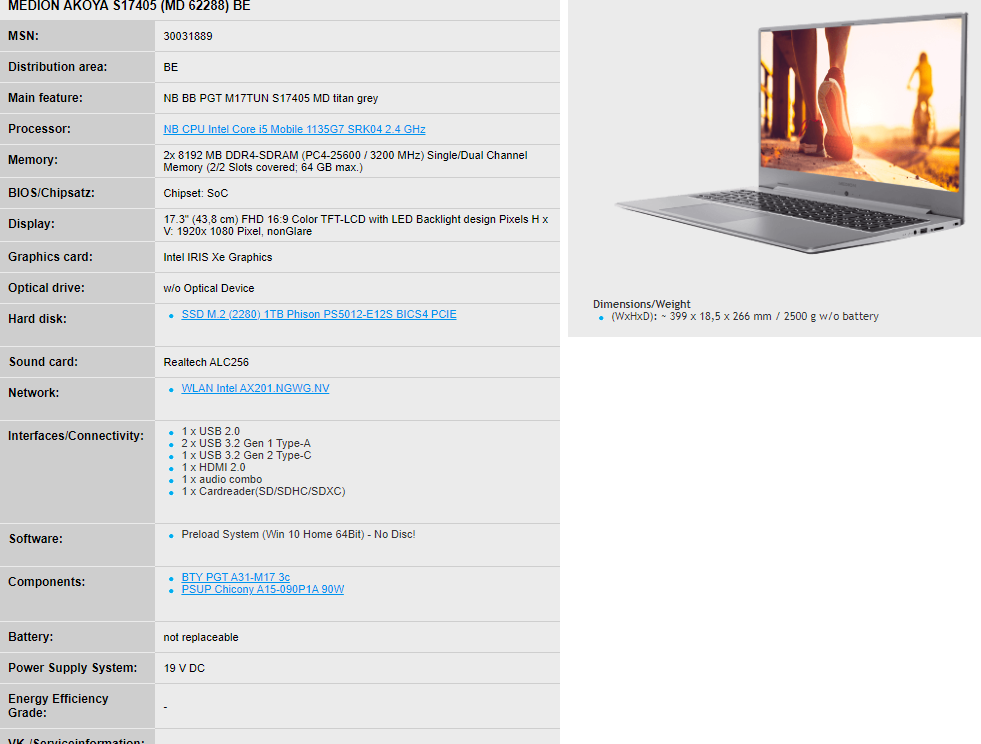Open the PSUP Chicony A15-090P1A 90W link
The image size is (981, 744).
[x=262, y=589]
